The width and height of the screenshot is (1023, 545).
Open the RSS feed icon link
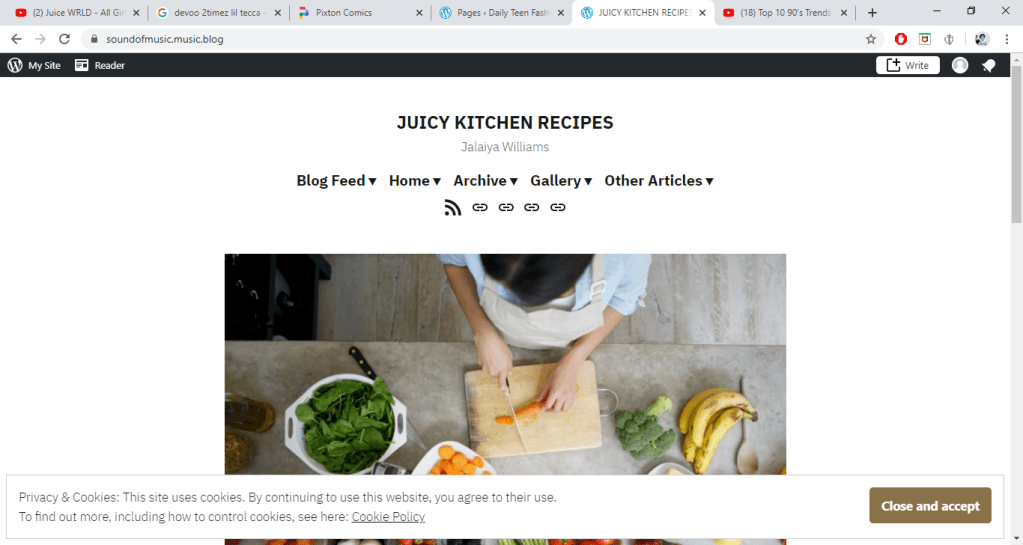point(453,208)
